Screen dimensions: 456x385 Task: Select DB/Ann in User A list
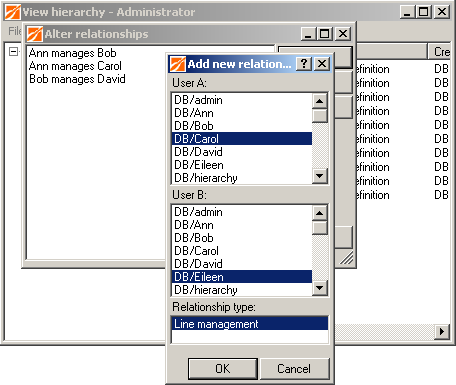pyautogui.click(x=242, y=113)
